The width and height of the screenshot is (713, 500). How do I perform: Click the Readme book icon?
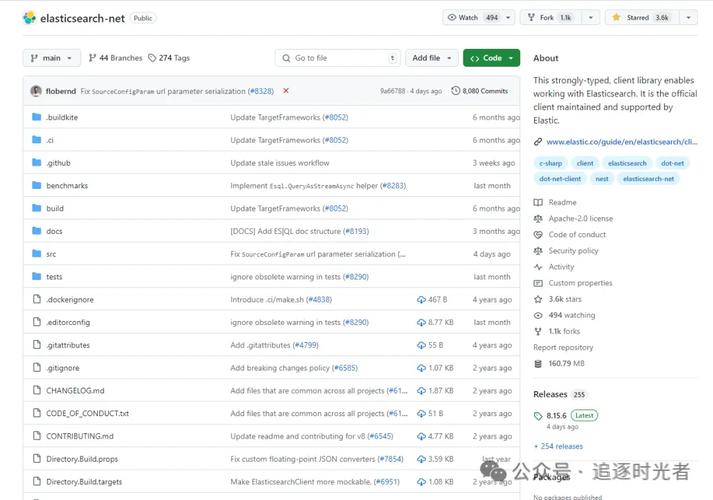point(538,202)
